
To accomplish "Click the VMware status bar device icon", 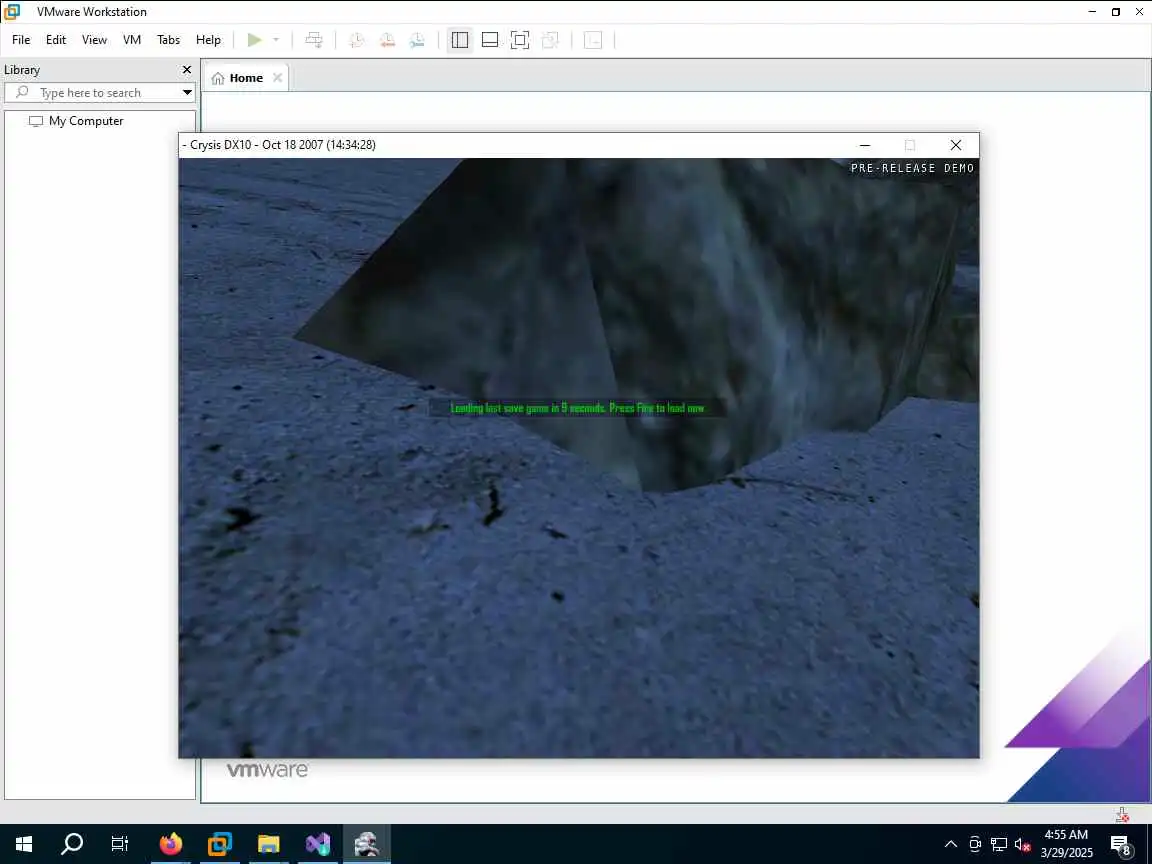I will click(1122, 814).
